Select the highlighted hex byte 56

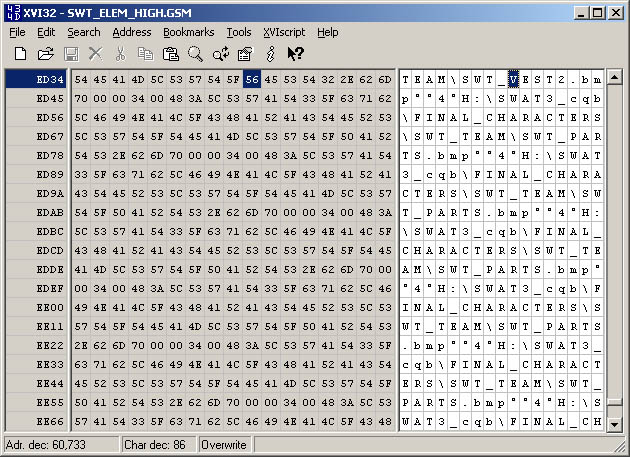coord(252,79)
